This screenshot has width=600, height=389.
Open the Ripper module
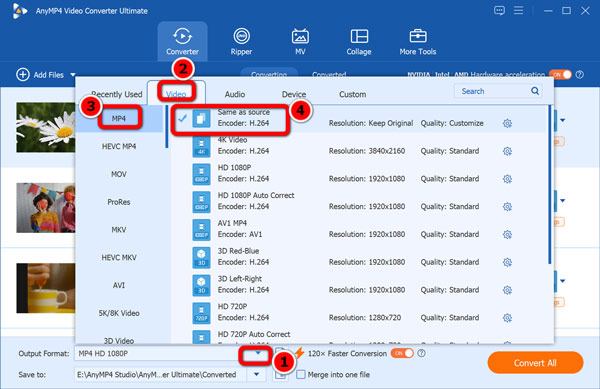pos(241,41)
